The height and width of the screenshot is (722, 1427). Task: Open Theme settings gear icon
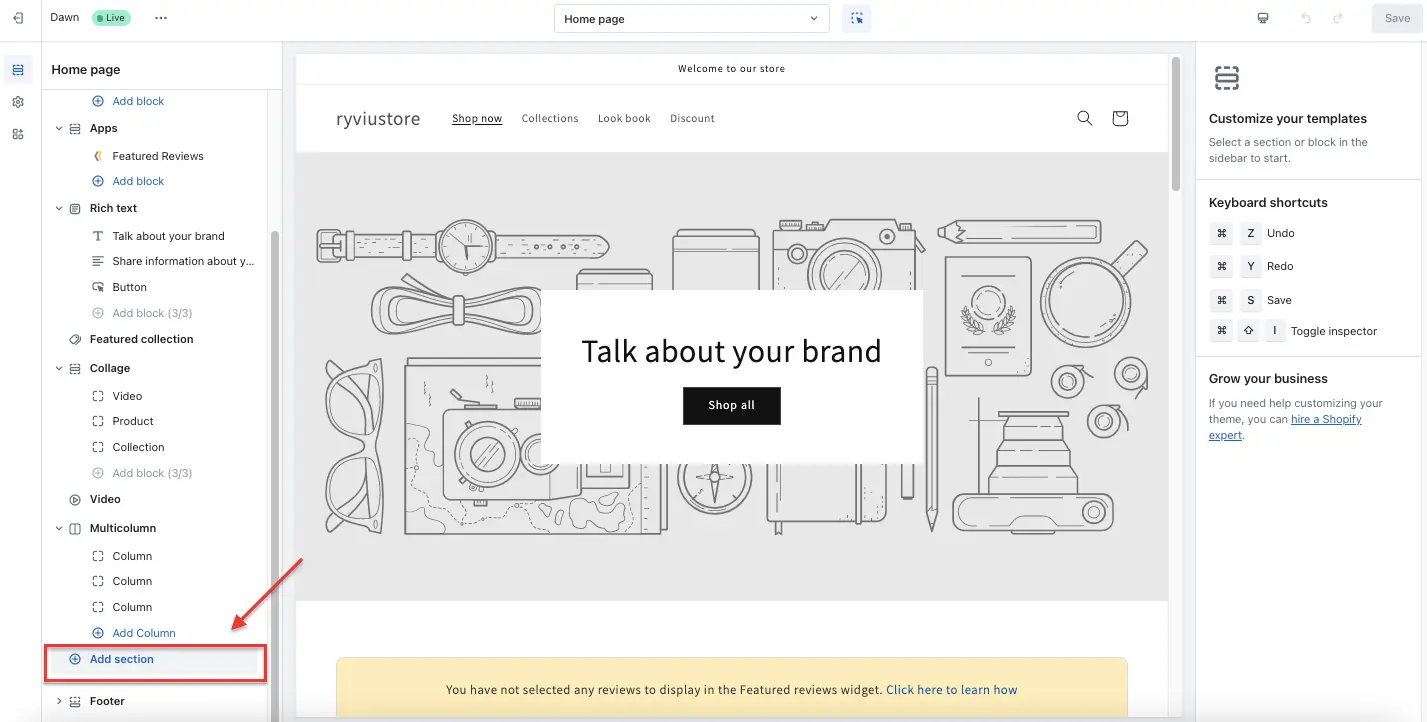coord(17,101)
